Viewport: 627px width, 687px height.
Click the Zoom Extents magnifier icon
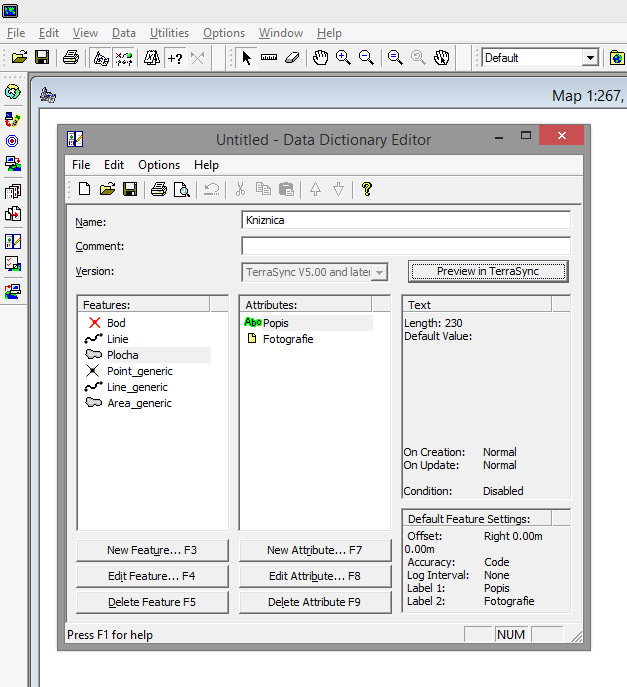[x=395, y=57]
